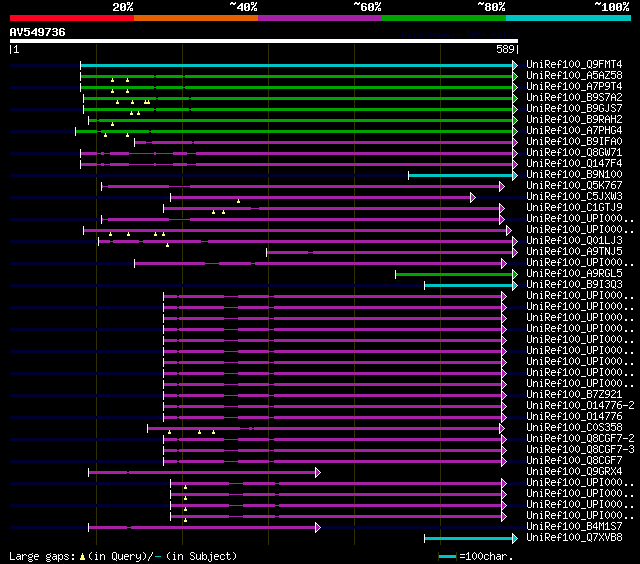Click the purple ~60% color segment

coord(320,18)
